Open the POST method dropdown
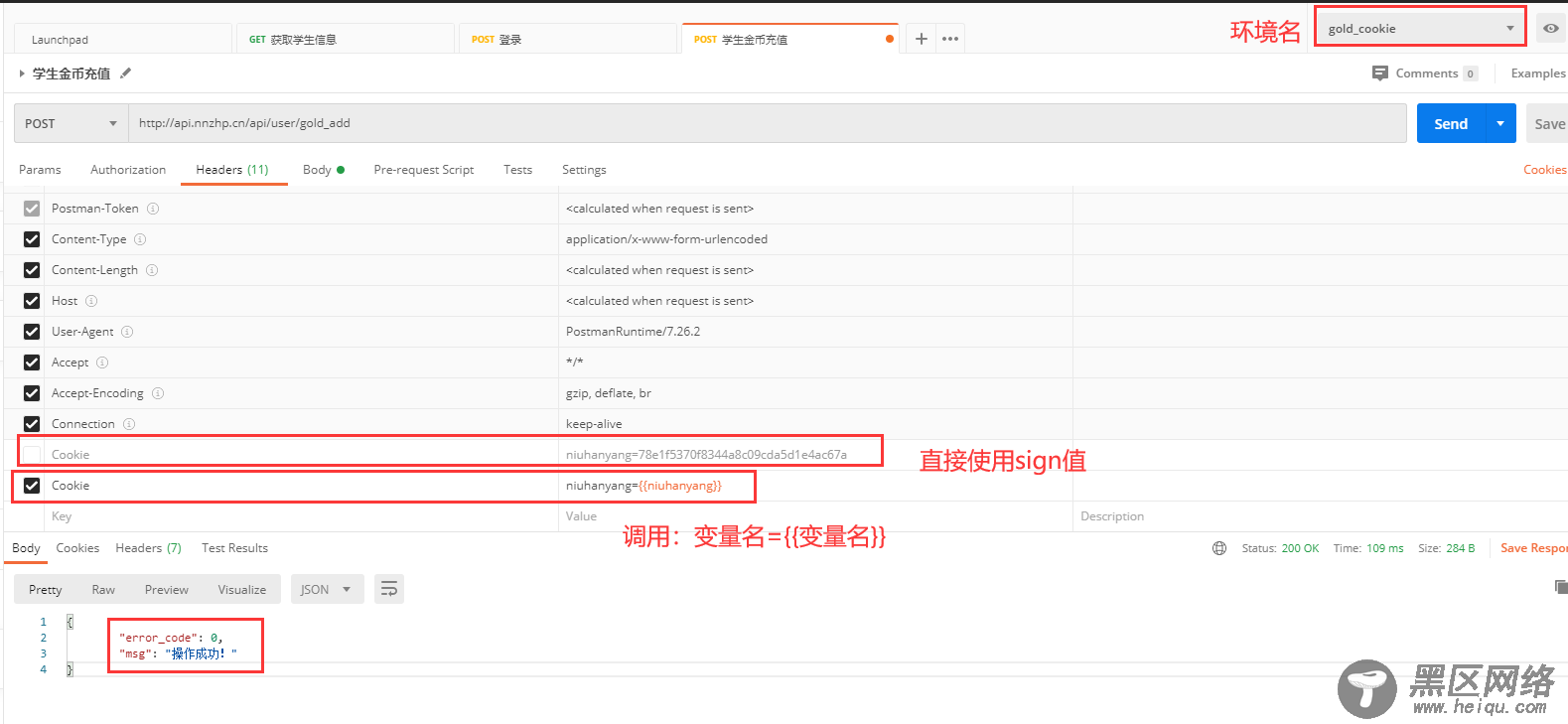Viewport: 1568px width, 724px height. click(71, 123)
